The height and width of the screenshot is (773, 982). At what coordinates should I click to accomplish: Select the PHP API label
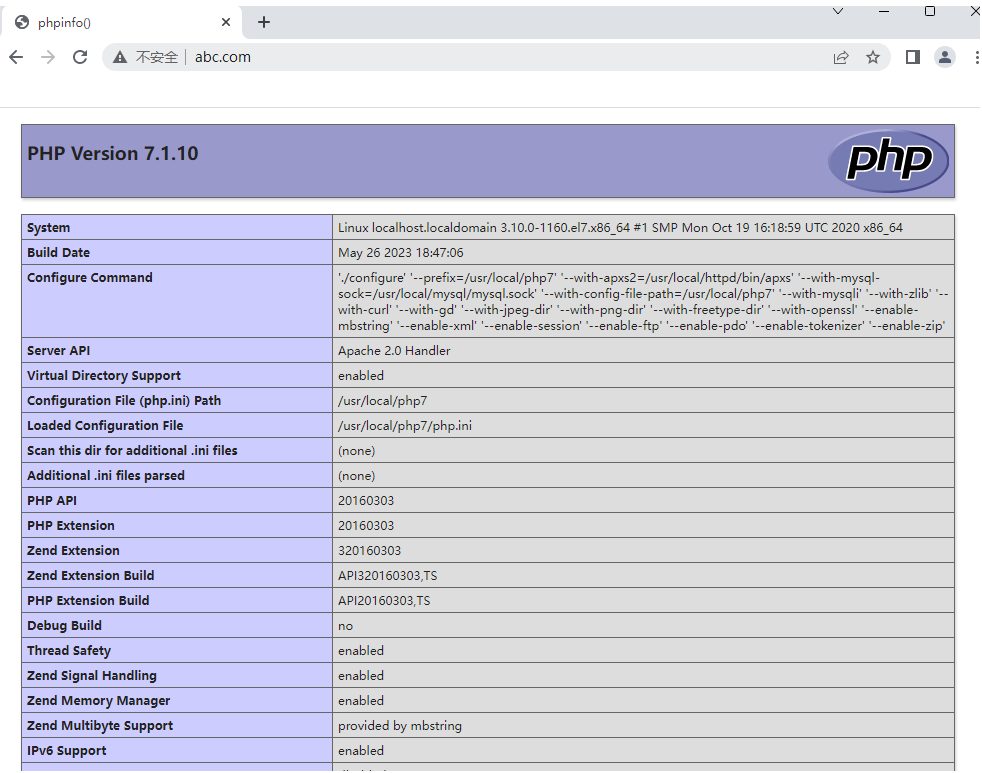pyautogui.click(x=52, y=501)
